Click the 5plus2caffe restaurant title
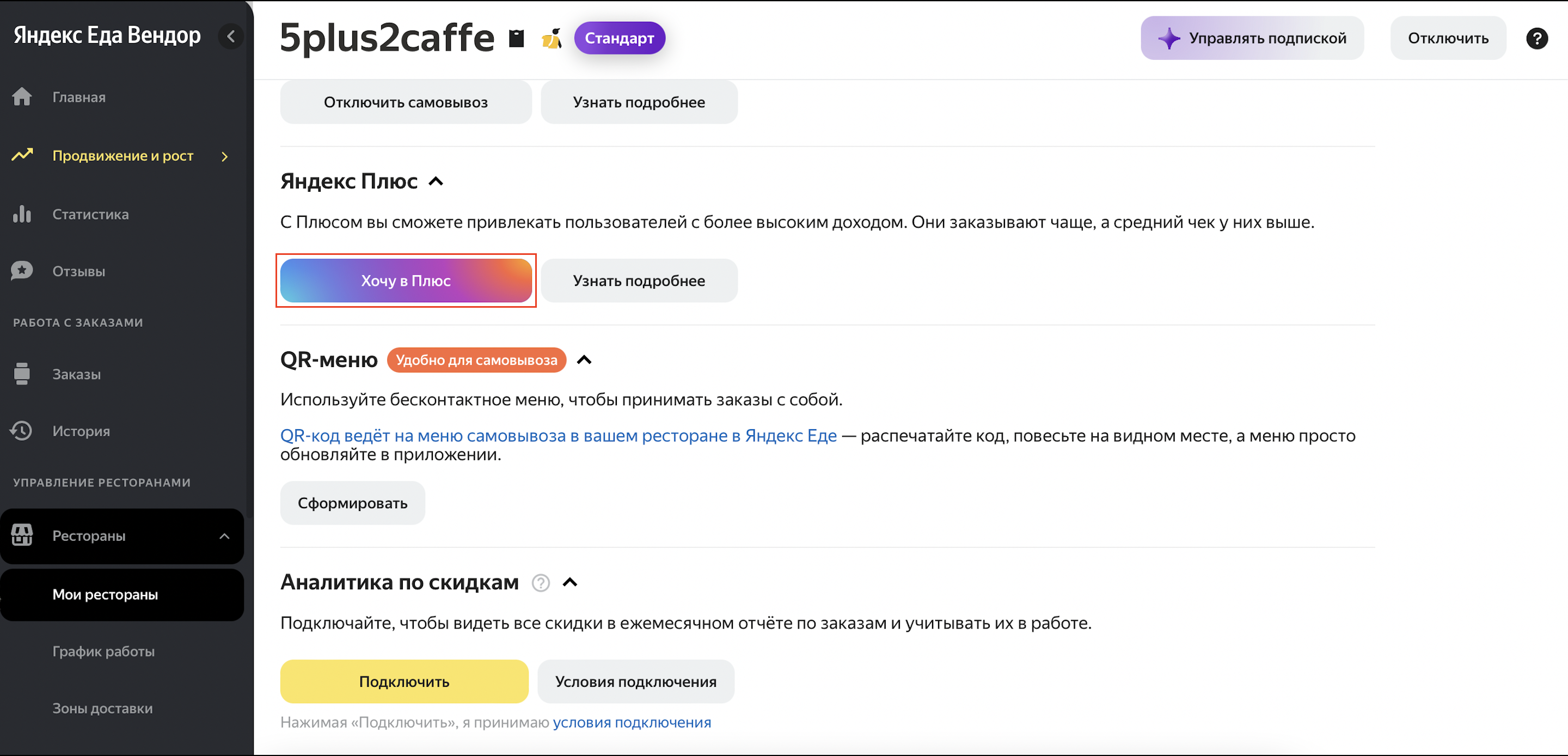The width and height of the screenshot is (1568, 756). pyautogui.click(x=387, y=38)
